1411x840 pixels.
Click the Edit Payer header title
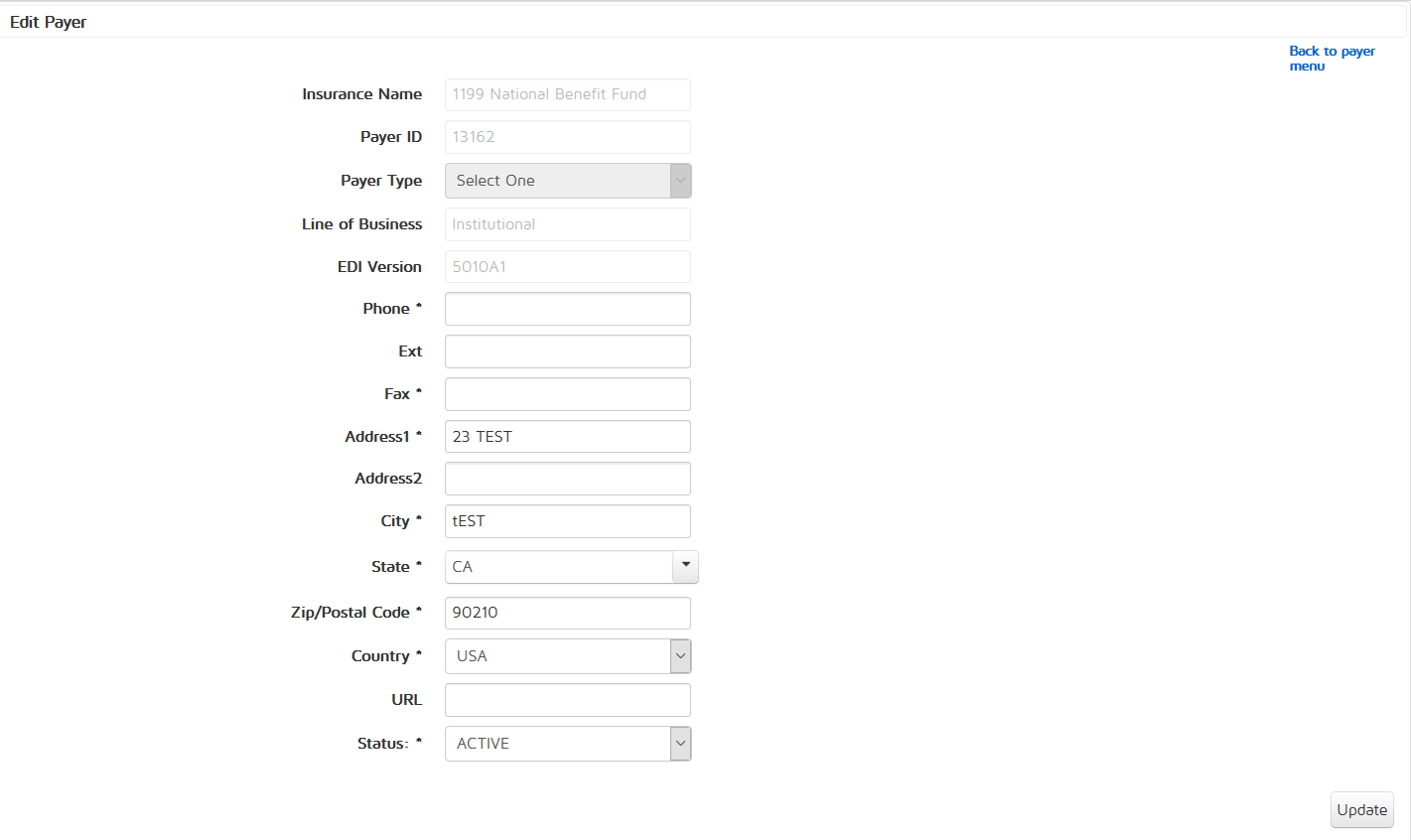coord(48,22)
